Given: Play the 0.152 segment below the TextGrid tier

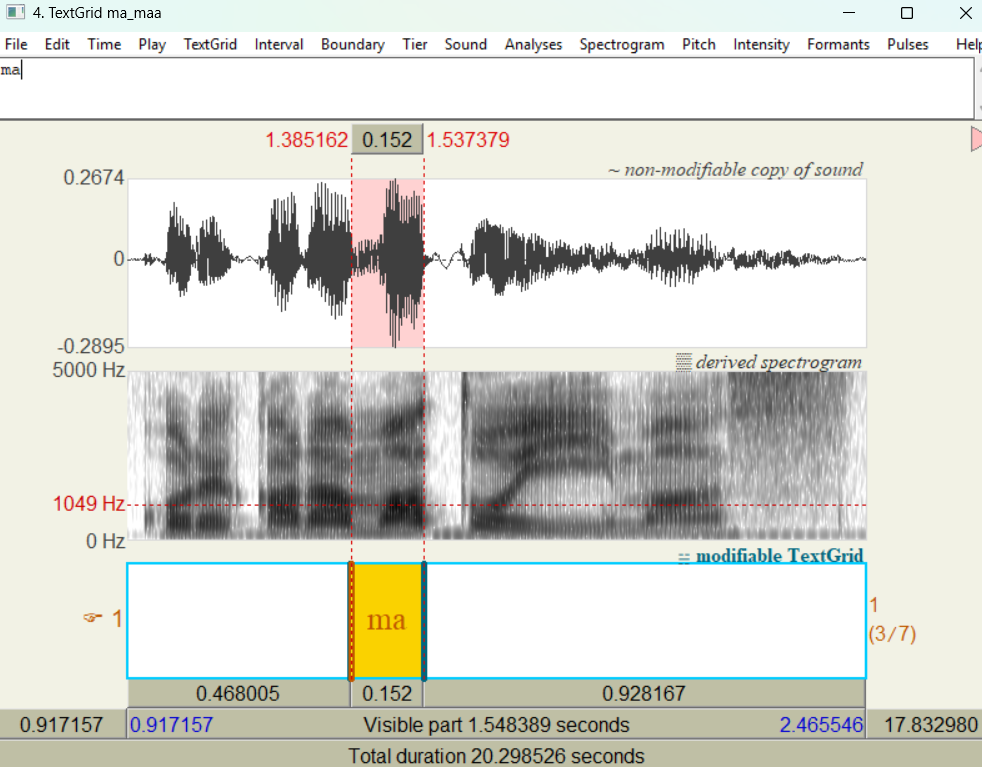Looking at the screenshot, I should coord(387,694).
